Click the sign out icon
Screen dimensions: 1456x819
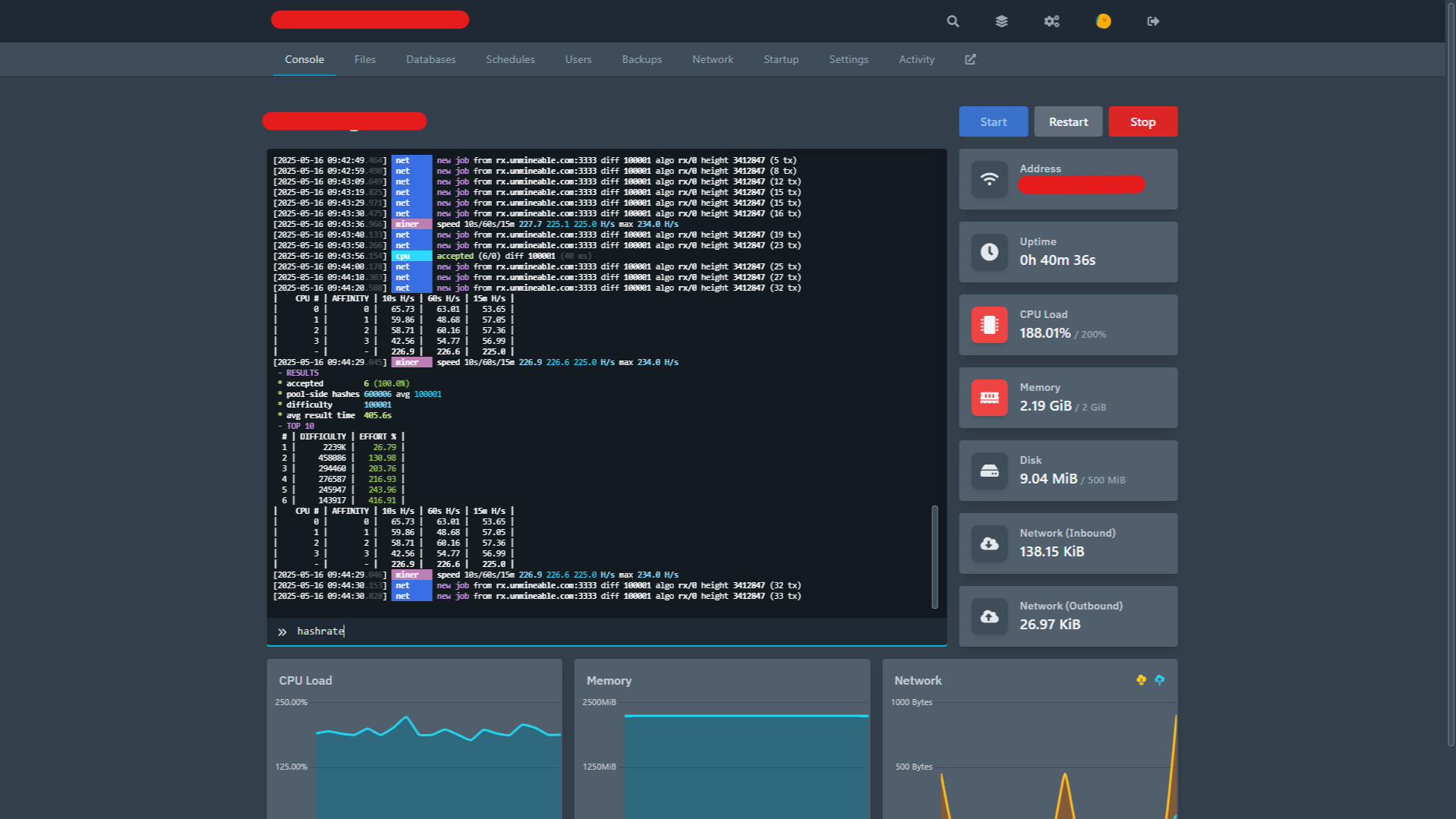1153,21
